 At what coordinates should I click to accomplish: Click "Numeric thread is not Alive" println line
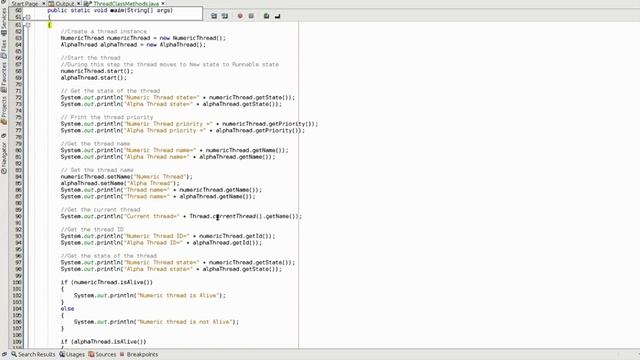point(156,322)
